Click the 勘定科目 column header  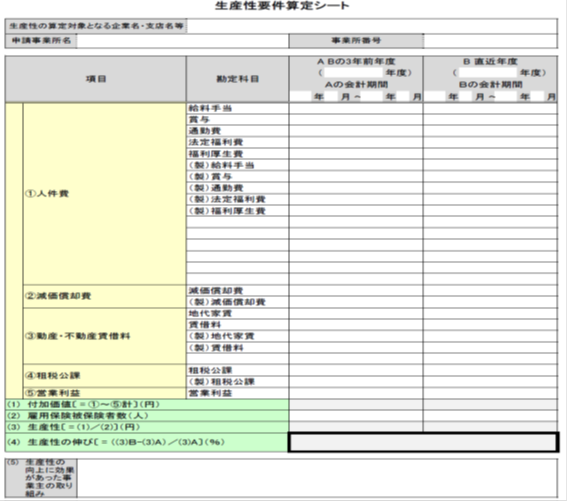tap(238, 79)
